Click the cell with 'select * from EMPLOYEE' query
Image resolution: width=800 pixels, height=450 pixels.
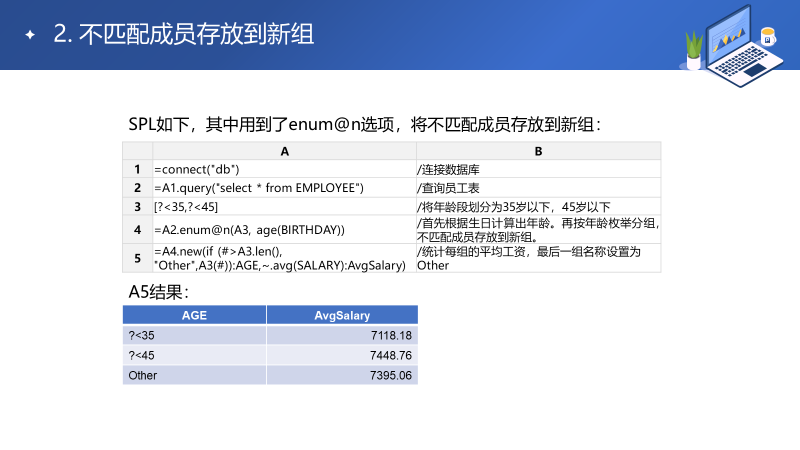[x=284, y=188]
